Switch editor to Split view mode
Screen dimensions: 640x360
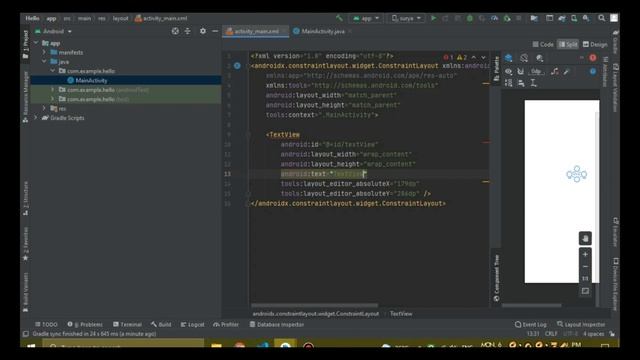568,44
